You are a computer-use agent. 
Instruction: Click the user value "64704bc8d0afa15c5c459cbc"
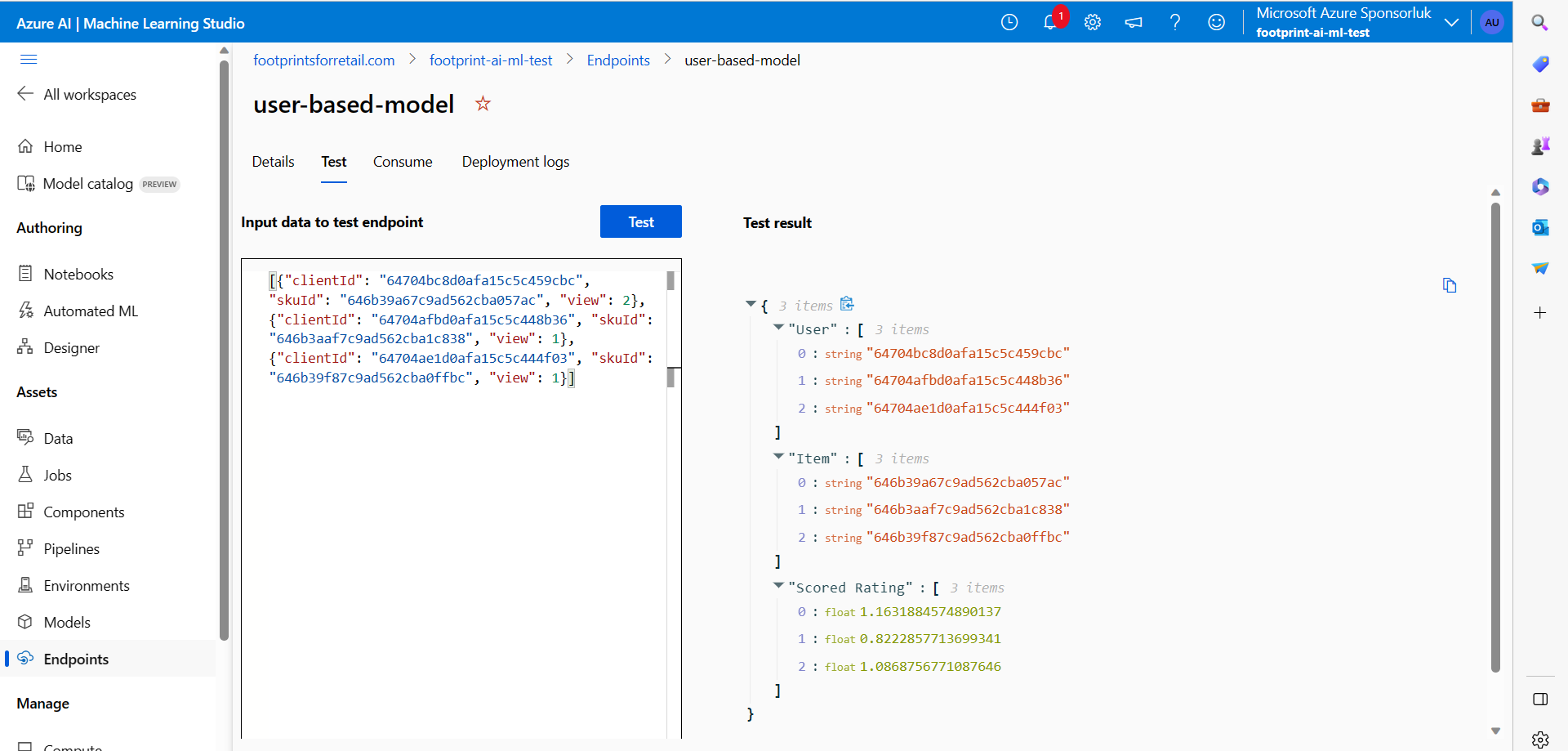pyautogui.click(x=968, y=353)
